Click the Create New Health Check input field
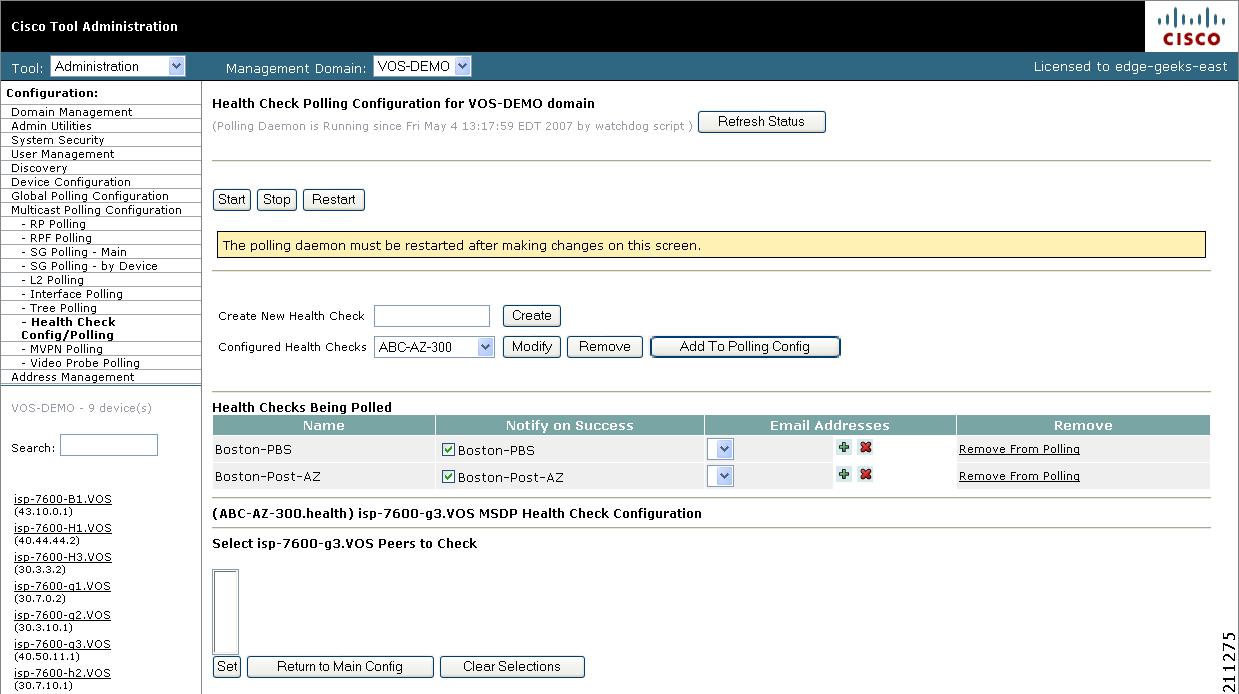This screenshot has height=694, width=1239. click(x=431, y=315)
